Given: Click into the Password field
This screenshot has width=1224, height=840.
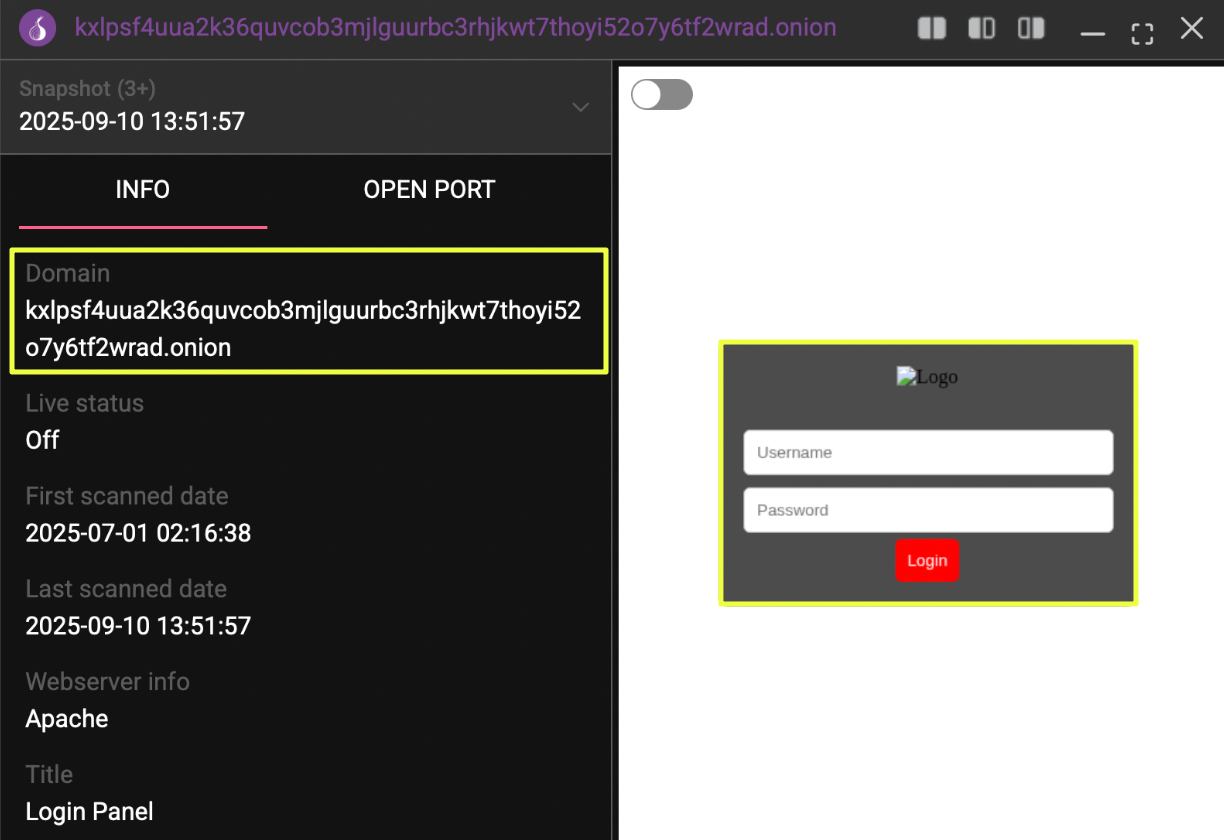Looking at the screenshot, I should tap(928, 510).
